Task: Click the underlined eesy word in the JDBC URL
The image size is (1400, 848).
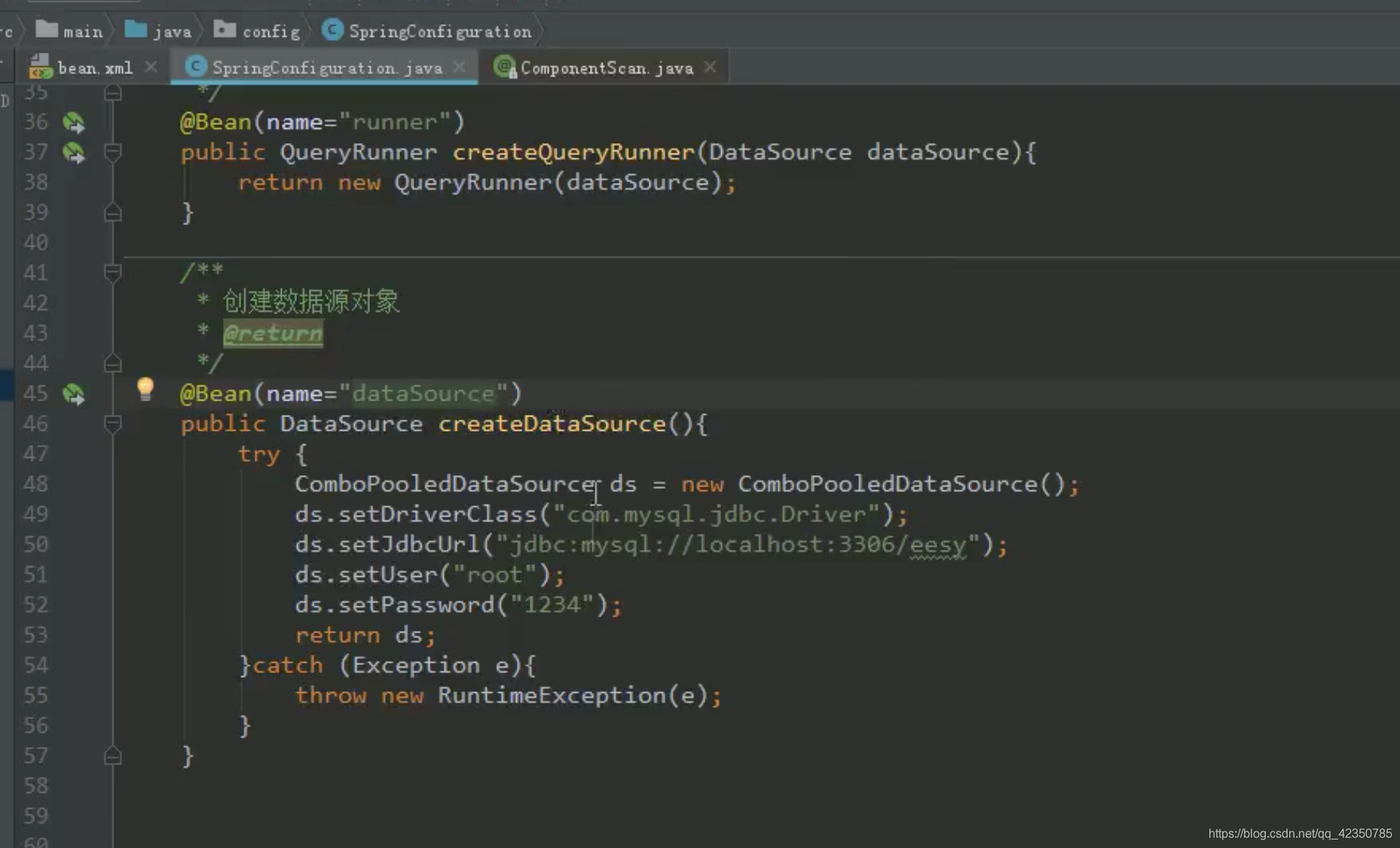Action: click(x=938, y=545)
